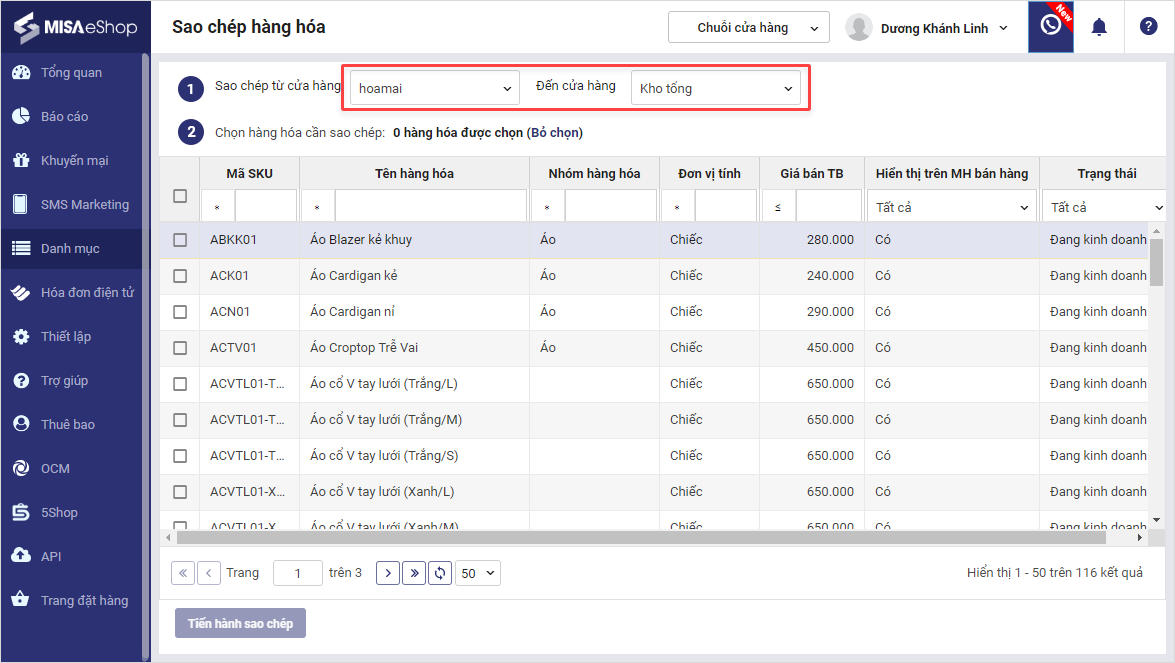Click the refresh icon in pagination bar
This screenshot has width=1175, height=663.
click(440, 573)
